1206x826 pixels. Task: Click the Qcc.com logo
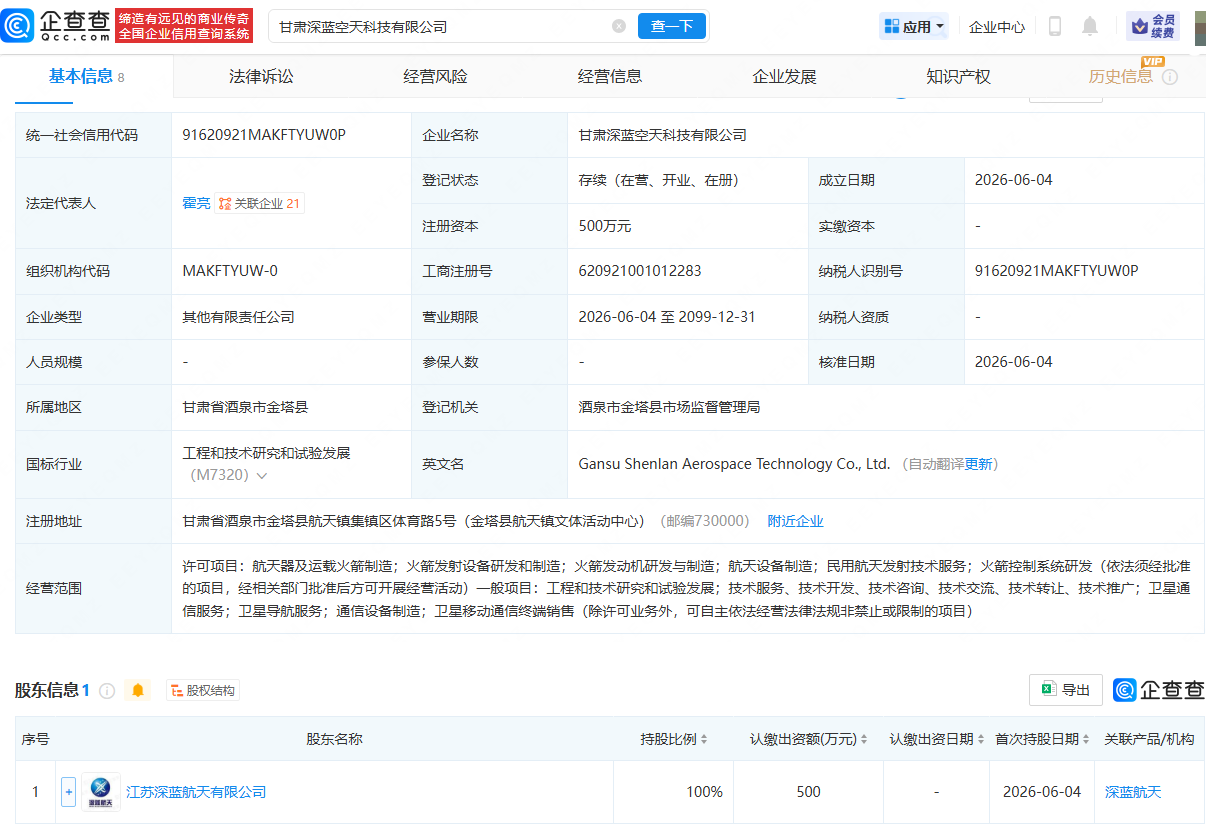coord(57,26)
